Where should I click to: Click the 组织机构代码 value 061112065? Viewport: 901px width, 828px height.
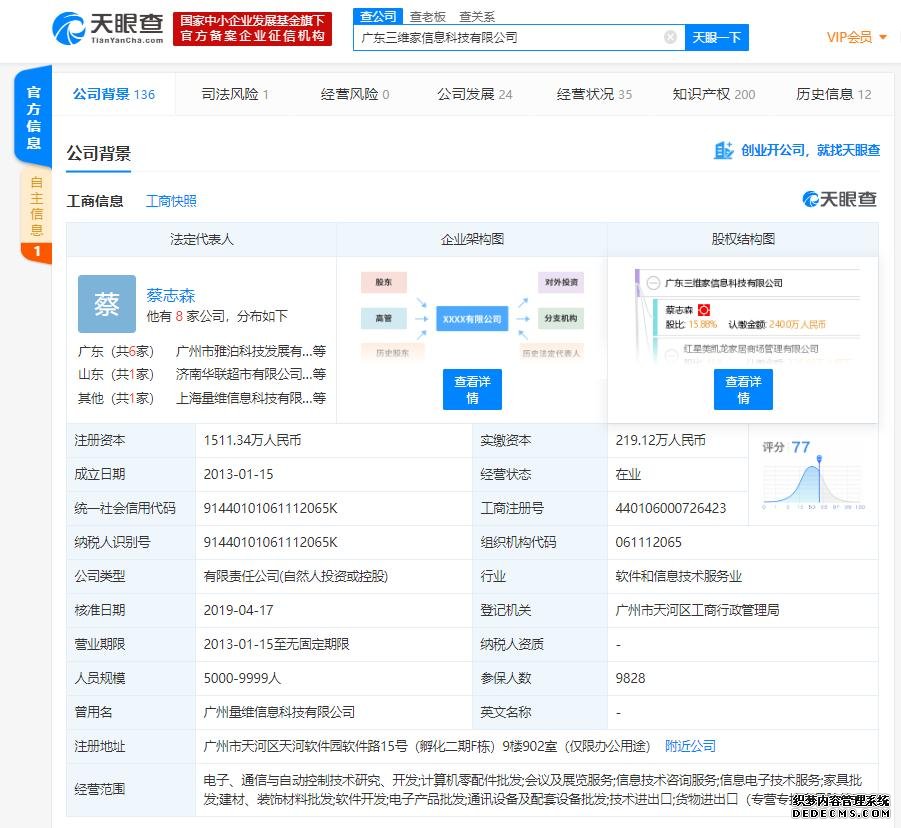(648, 542)
